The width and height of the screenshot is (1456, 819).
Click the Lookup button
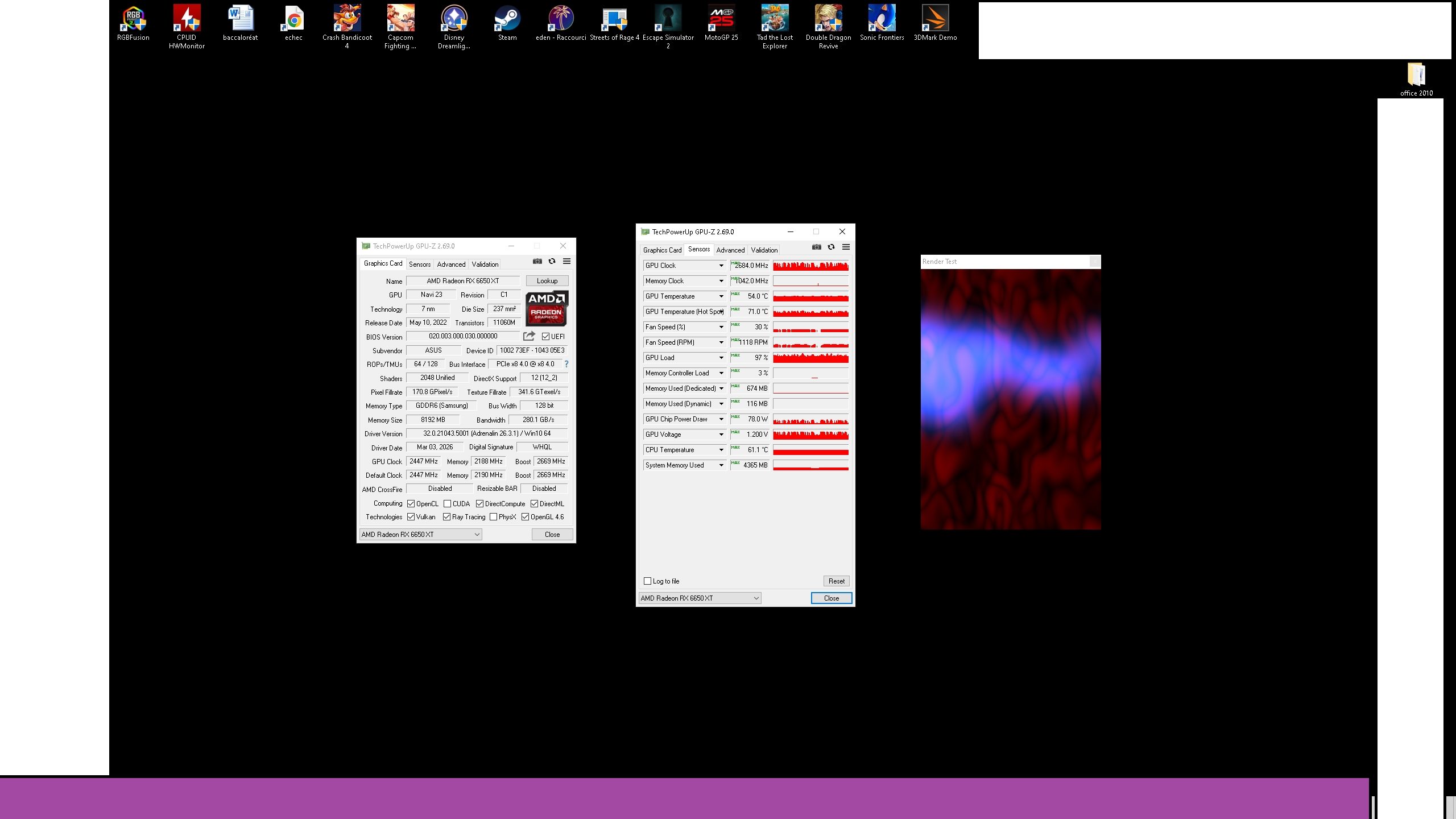[547, 281]
